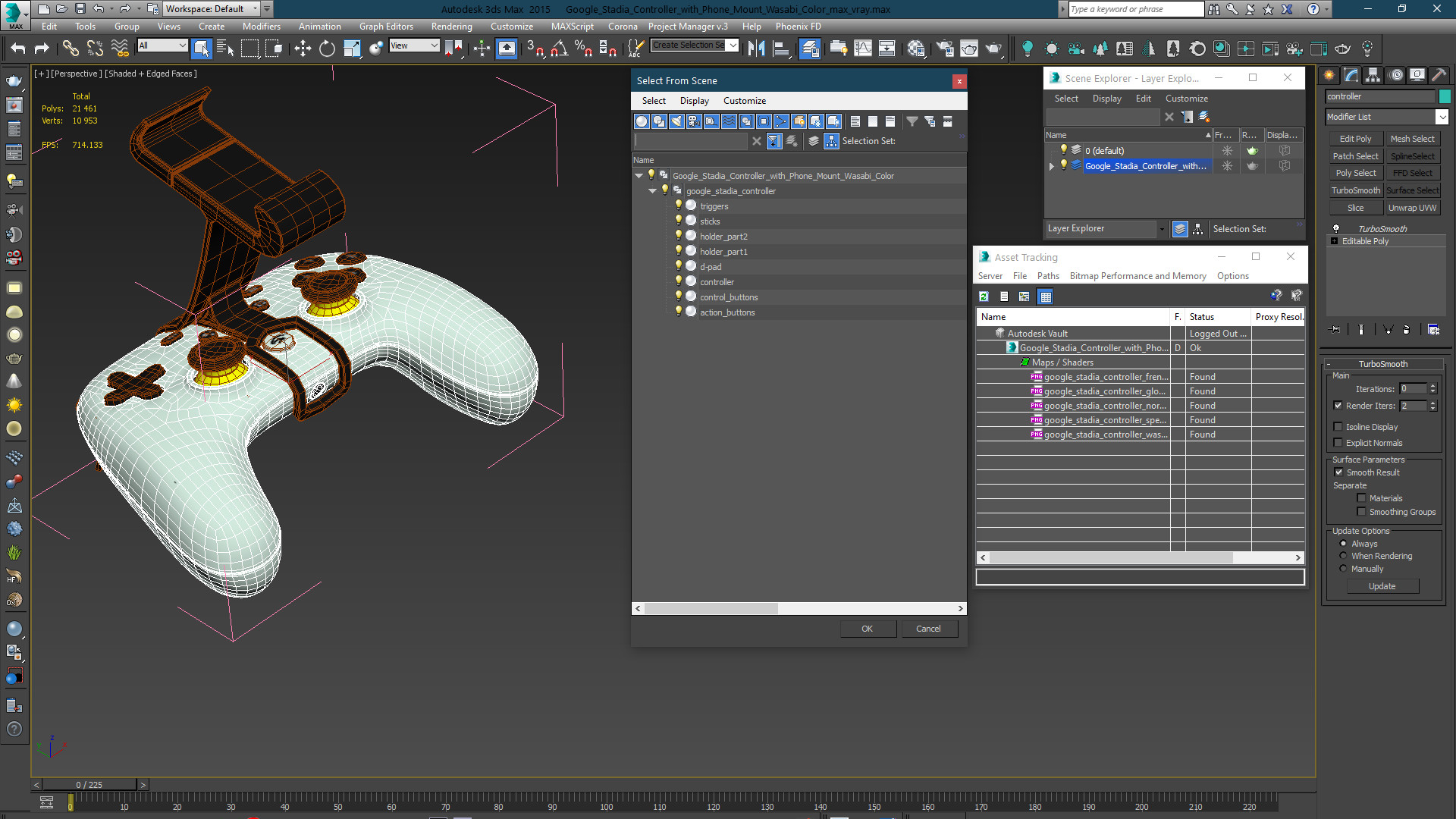Open Display menu in Select From Scene
Image resolution: width=1456 pixels, height=819 pixels.
(x=694, y=101)
